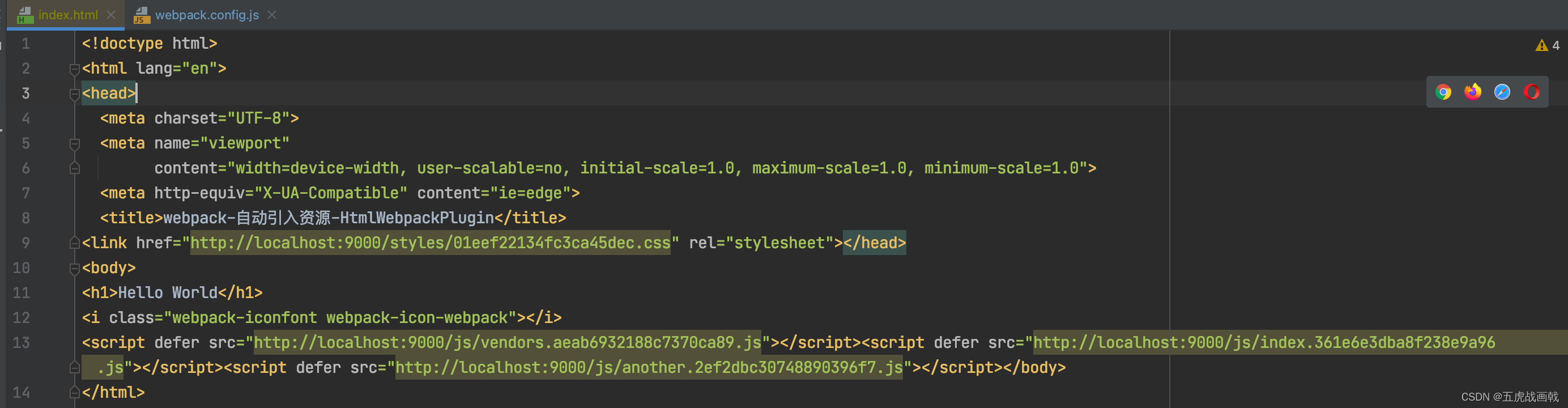Click the closing </body> tag
The width and height of the screenshot is (1568, 408).
(1034, 368)
